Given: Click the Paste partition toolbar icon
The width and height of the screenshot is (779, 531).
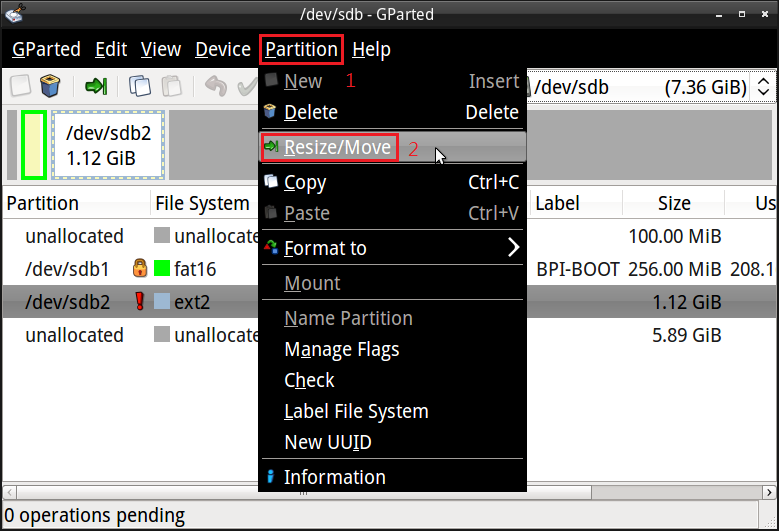Looking at the screenshot, I should 172,86.
